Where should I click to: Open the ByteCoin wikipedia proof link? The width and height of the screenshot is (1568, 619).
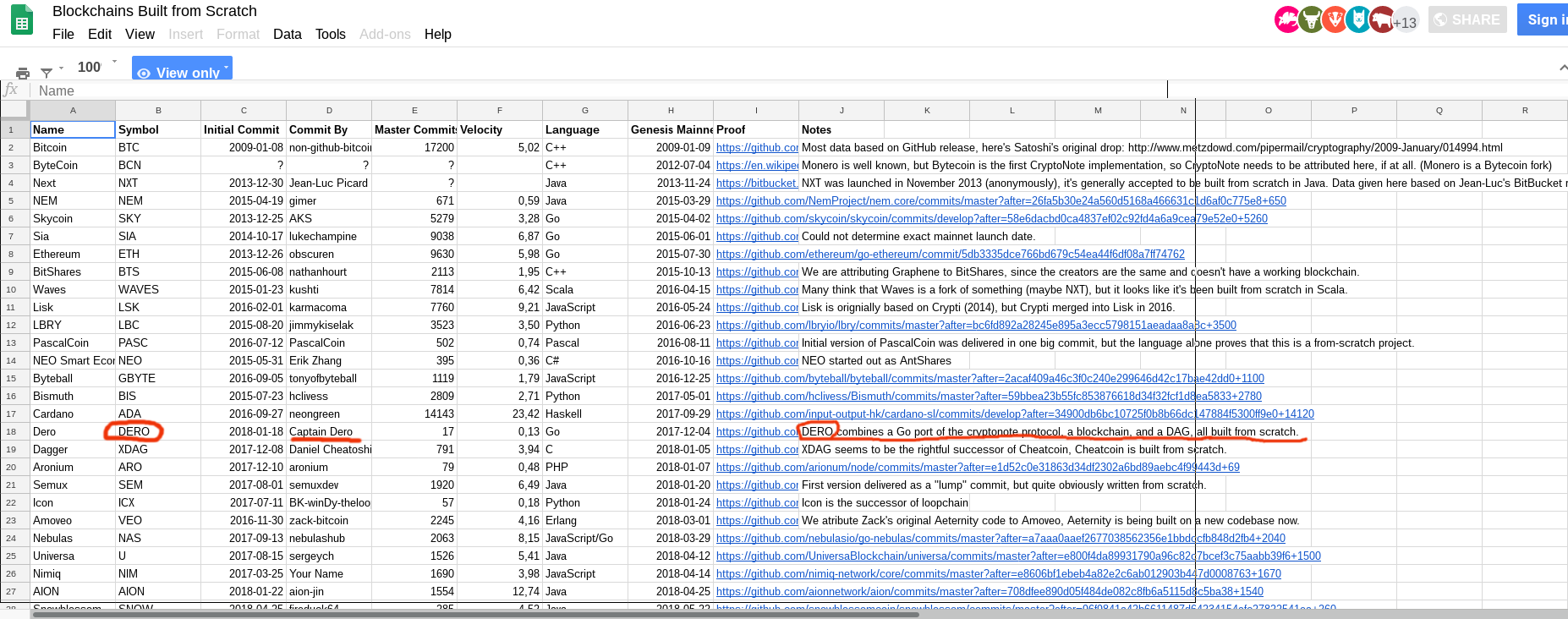(757, 165)
